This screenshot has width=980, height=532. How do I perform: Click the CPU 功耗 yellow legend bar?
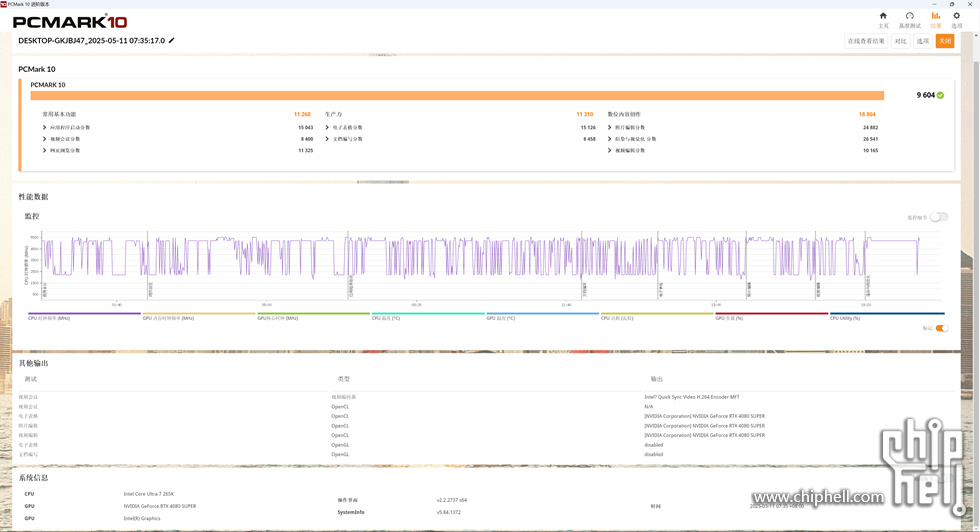point(657,313)
